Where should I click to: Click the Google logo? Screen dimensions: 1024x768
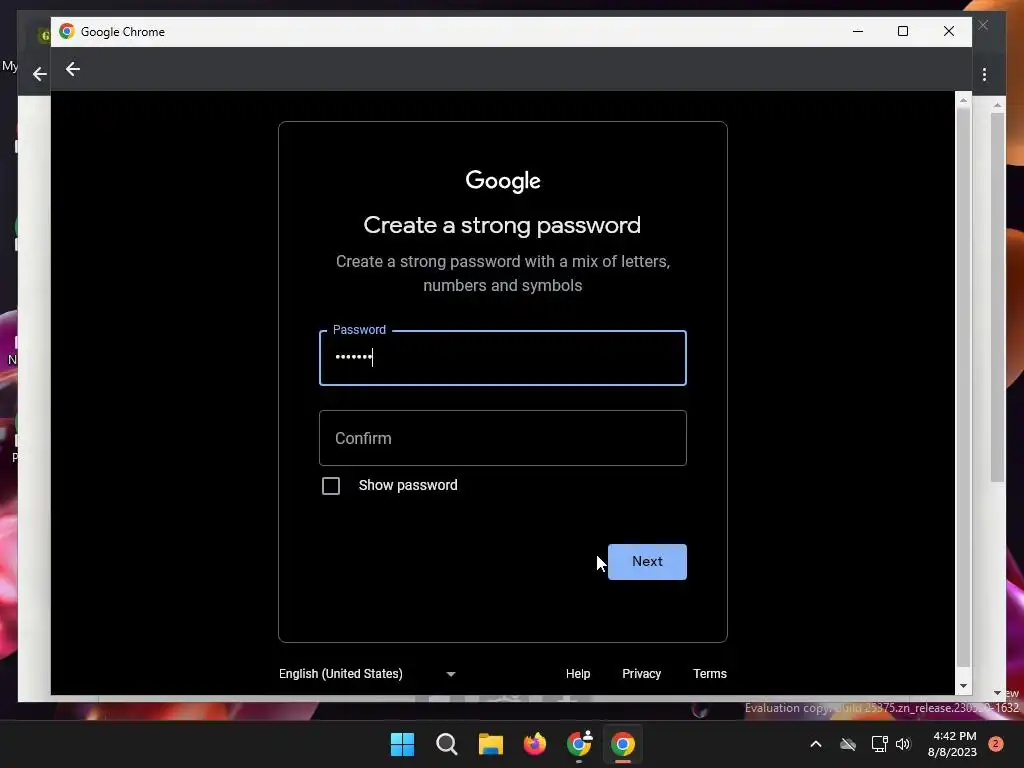[503, 181]
